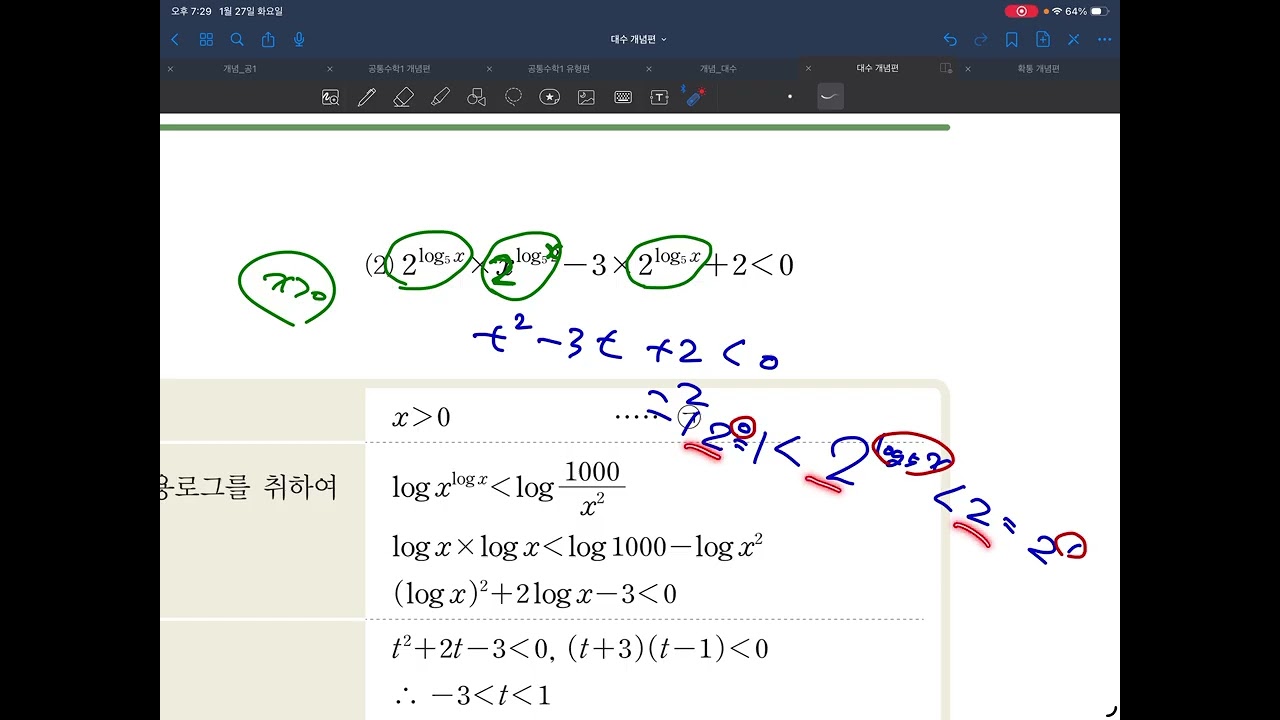This screenshot has height=720, width=1280.
Task: Activate the laser pointer tool
Action: click(693, 96)
